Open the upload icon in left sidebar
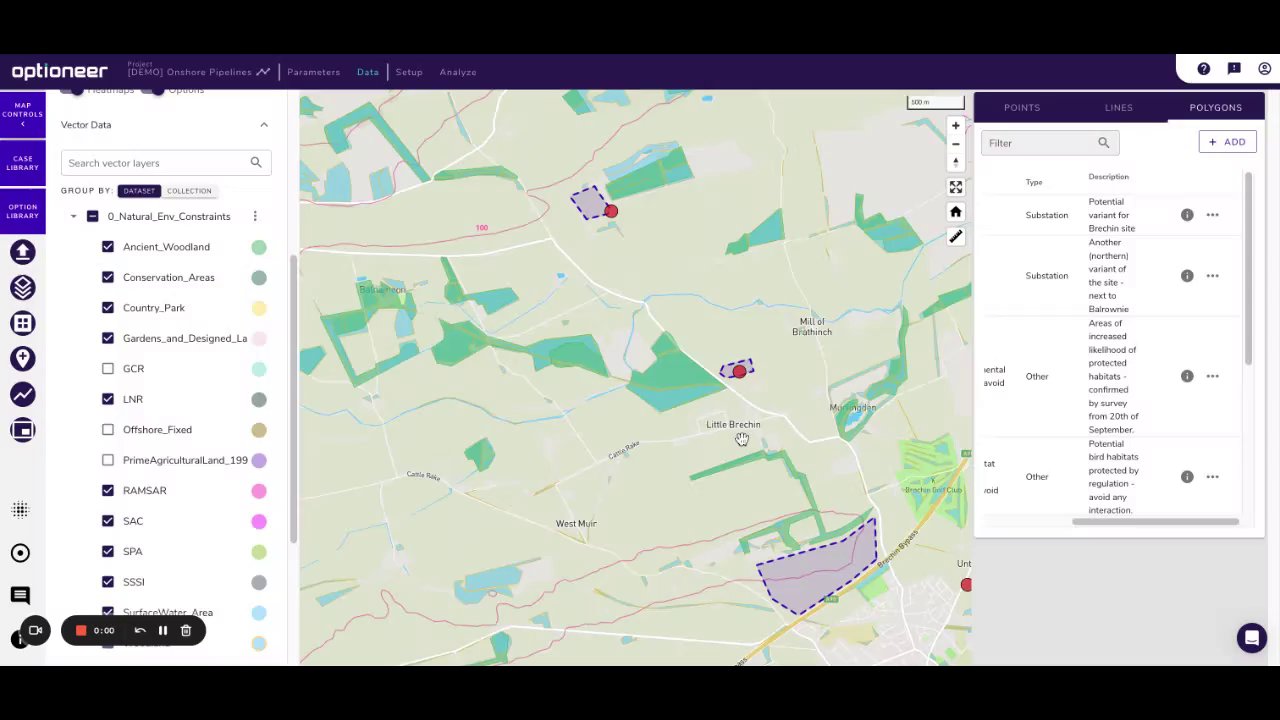 coord(22,252)
